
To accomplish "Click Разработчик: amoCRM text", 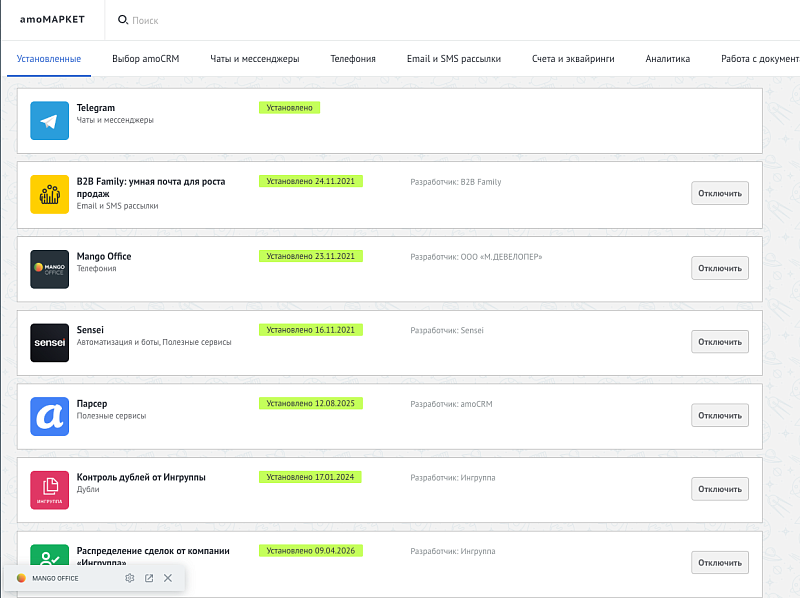I will coord(452,404).
